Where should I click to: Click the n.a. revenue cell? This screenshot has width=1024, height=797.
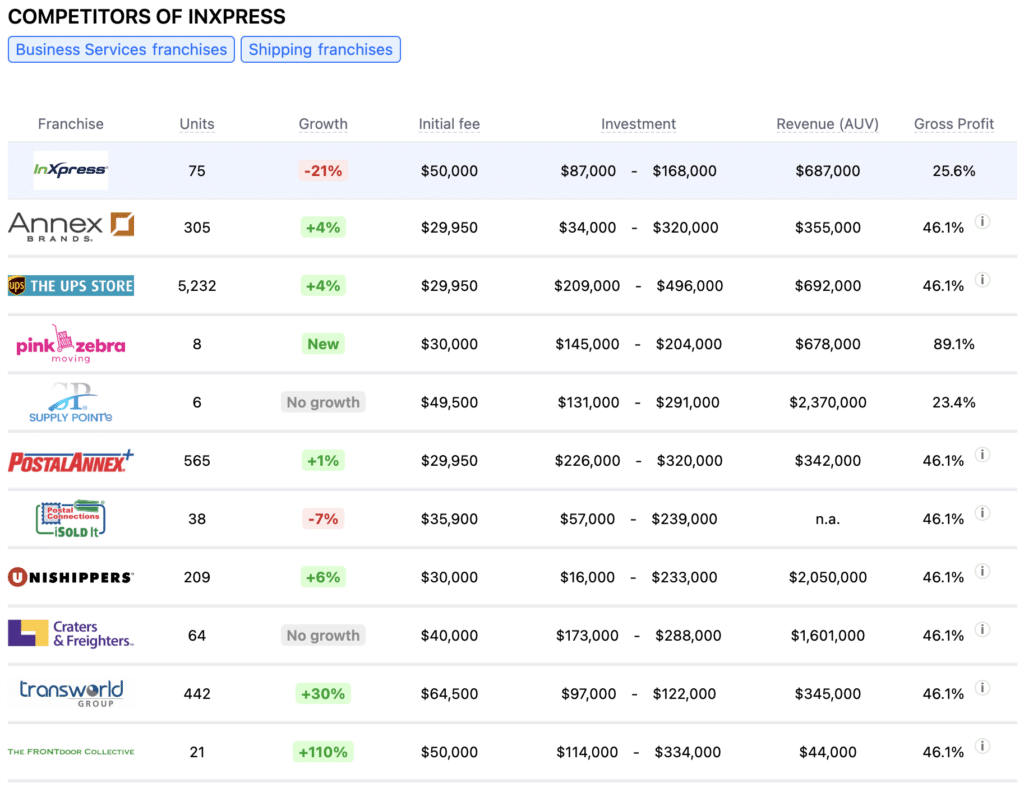pos(827,519)
